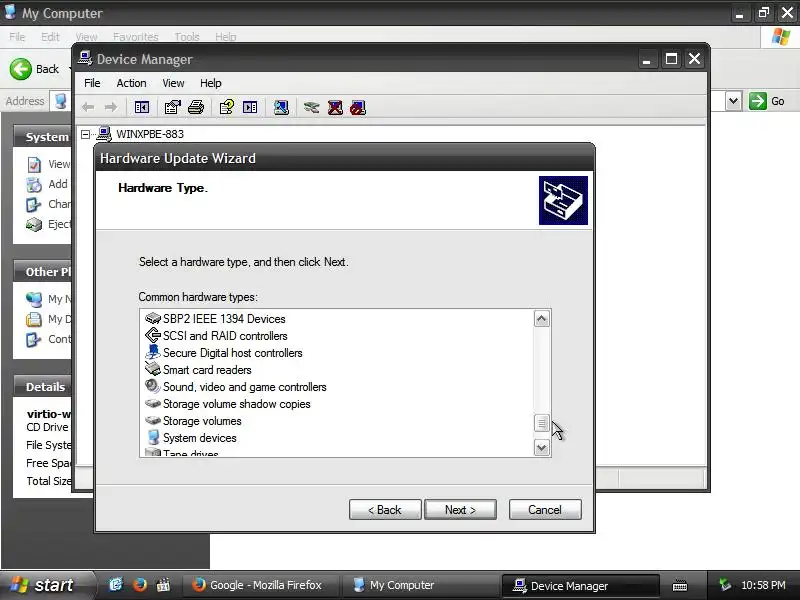Screen dimensions: 800x600
Task: Click Device Manager close button
Action: (x=694, y=59)
